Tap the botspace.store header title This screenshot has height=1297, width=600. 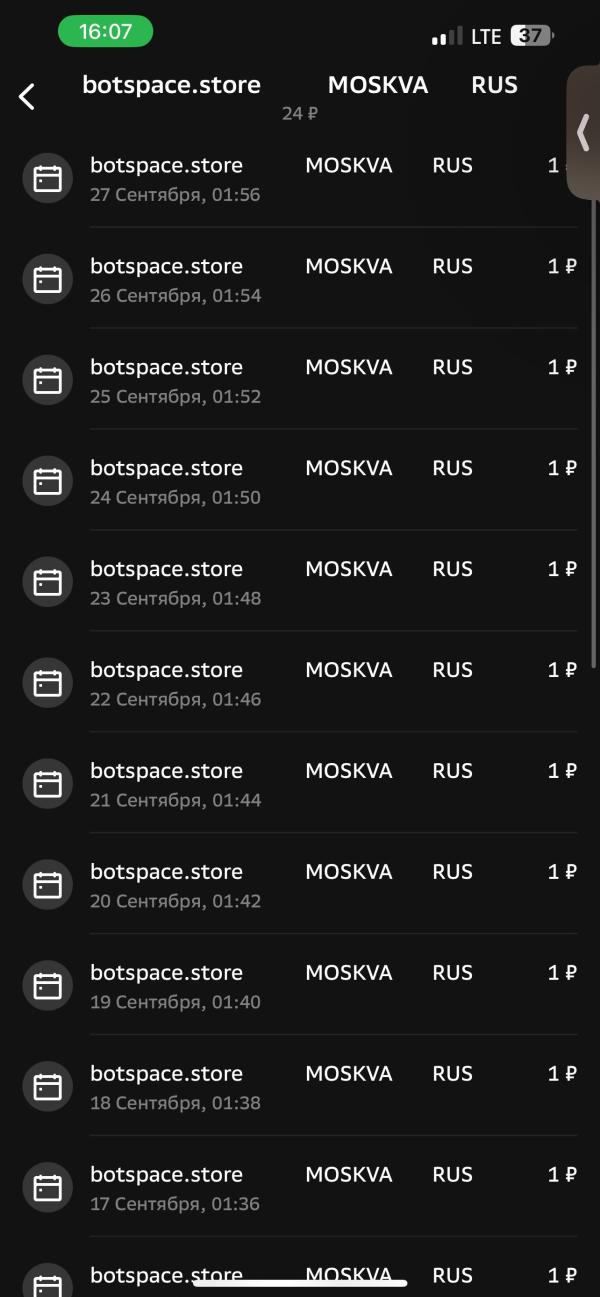(x=171, y=85)
